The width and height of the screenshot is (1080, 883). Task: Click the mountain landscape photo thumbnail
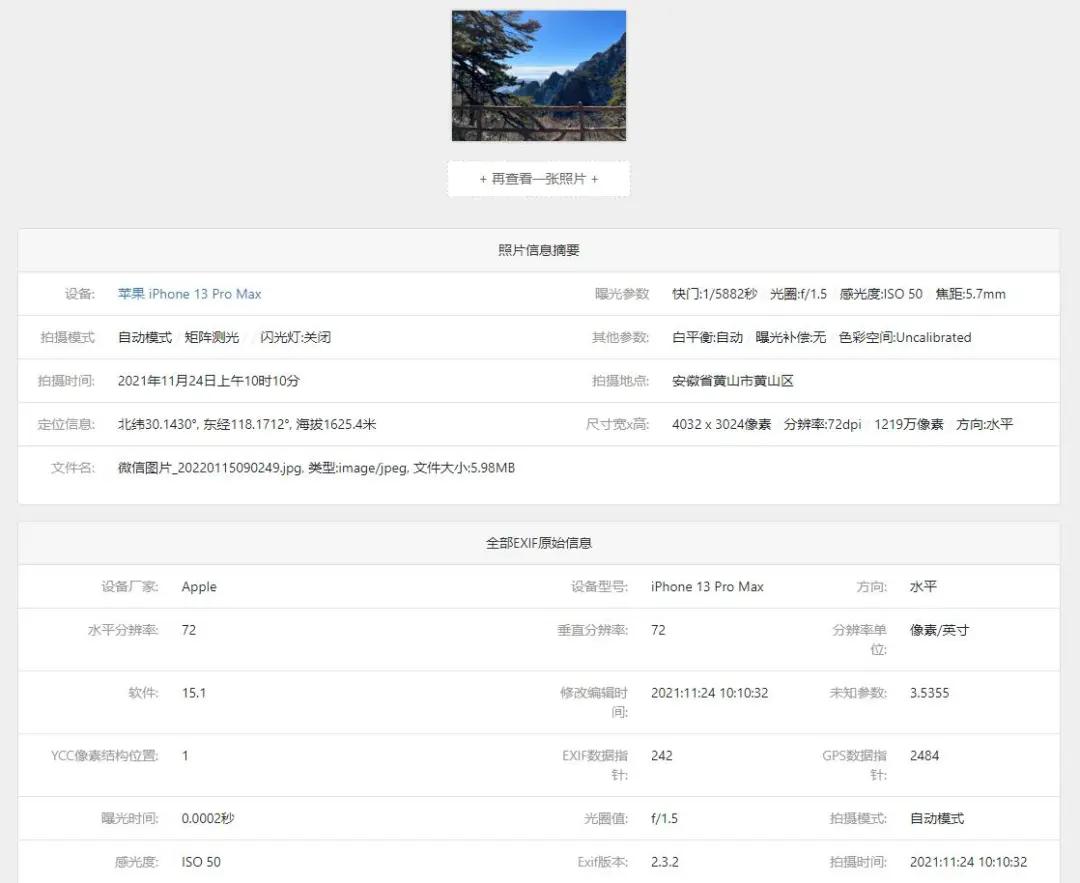(538, 74)
